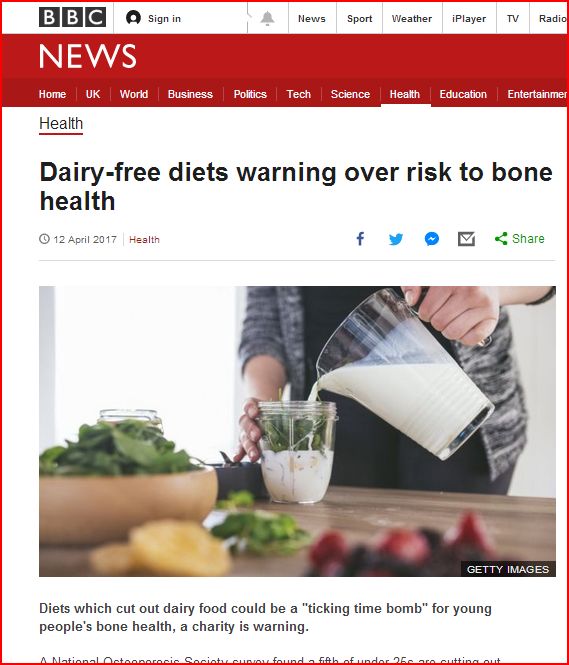Navigate to World news
569x665 pixels.
pos(134,94)
